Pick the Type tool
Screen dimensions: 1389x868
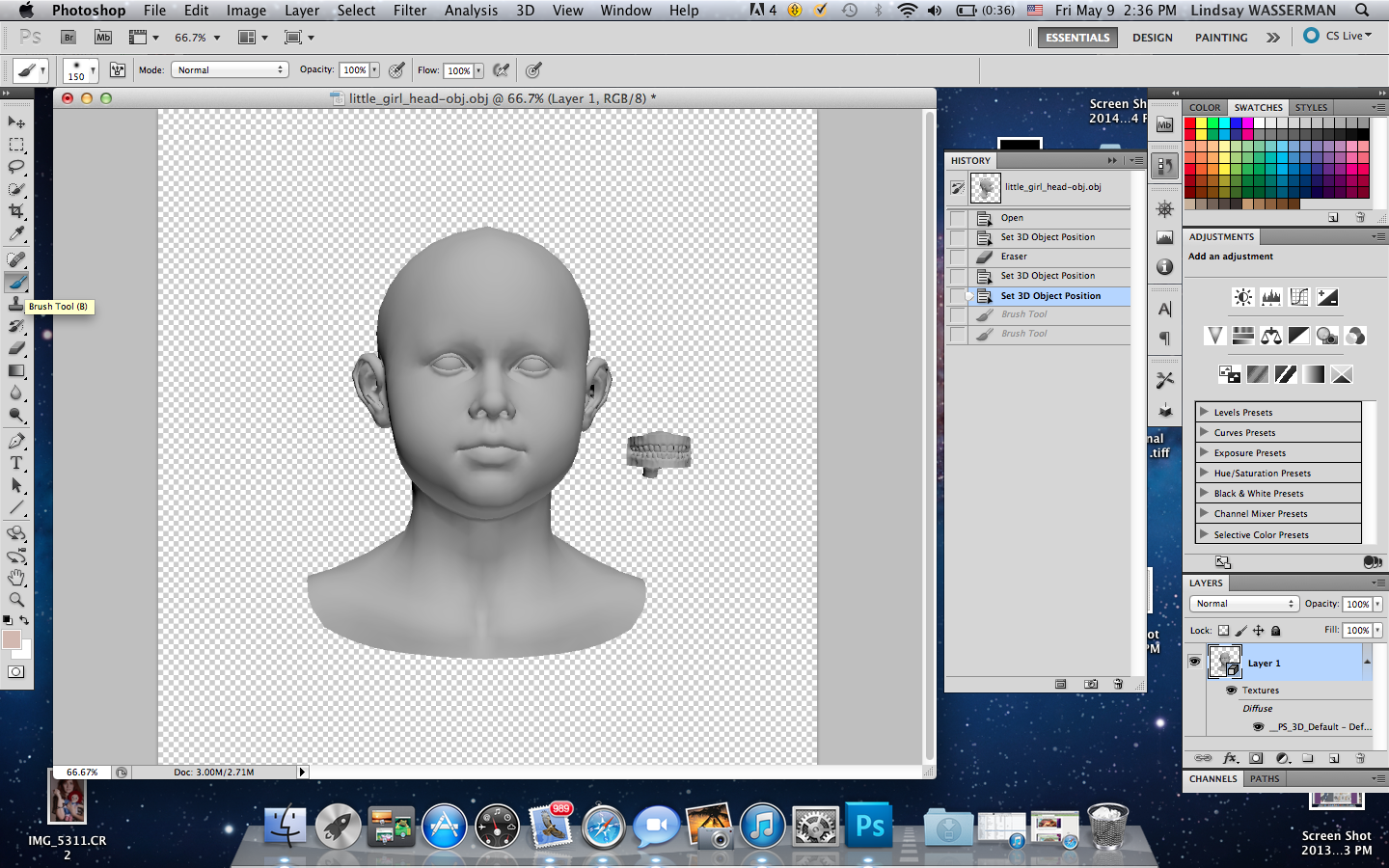point(16,464)
